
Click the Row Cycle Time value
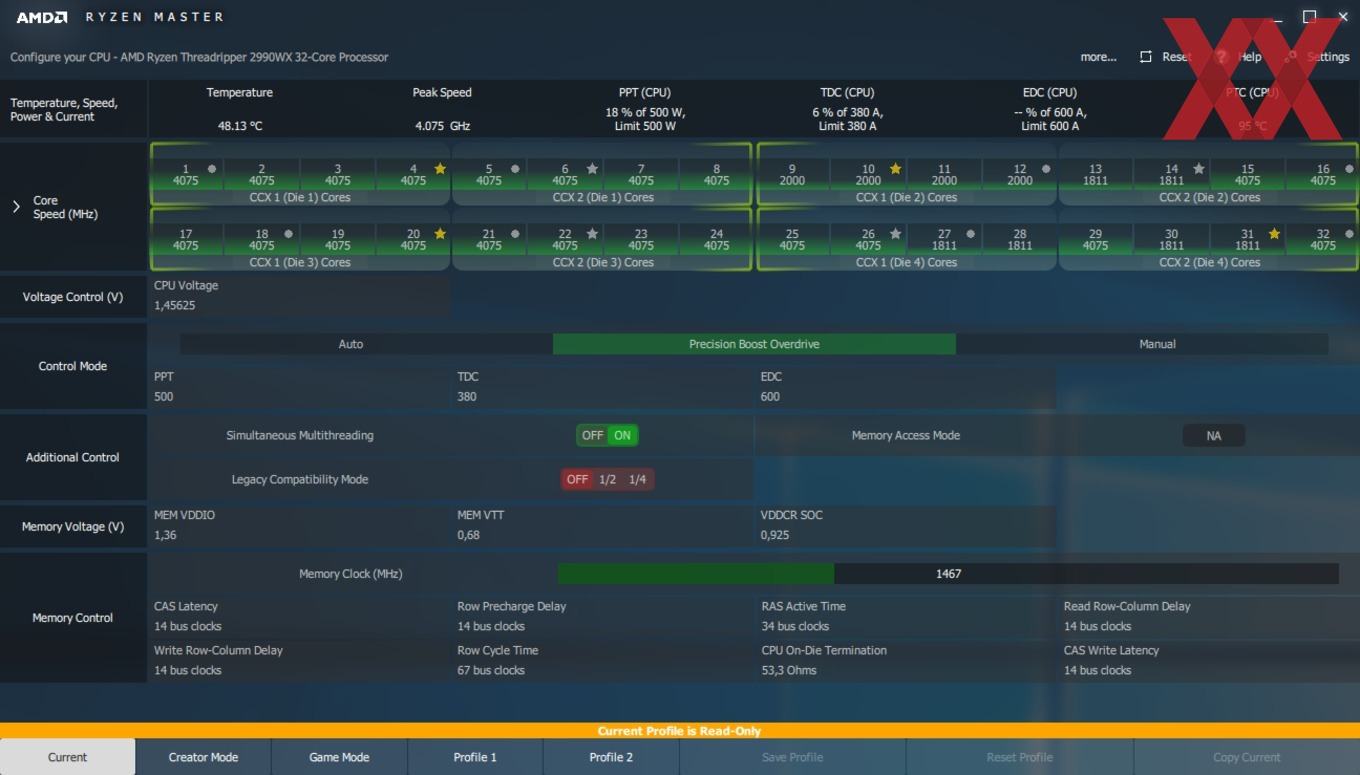491,670
